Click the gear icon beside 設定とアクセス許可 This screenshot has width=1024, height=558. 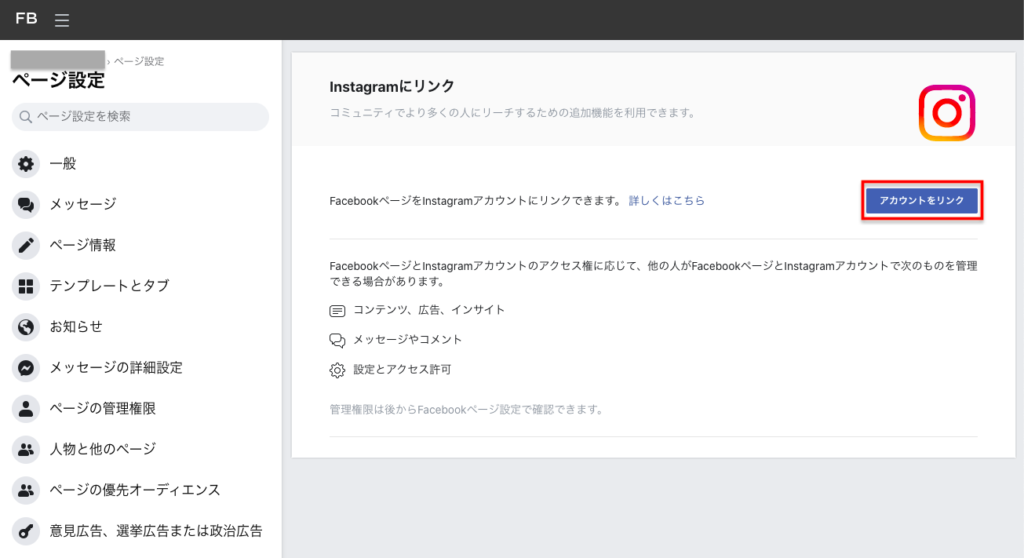pyautogui.click(x=337, y=370)
